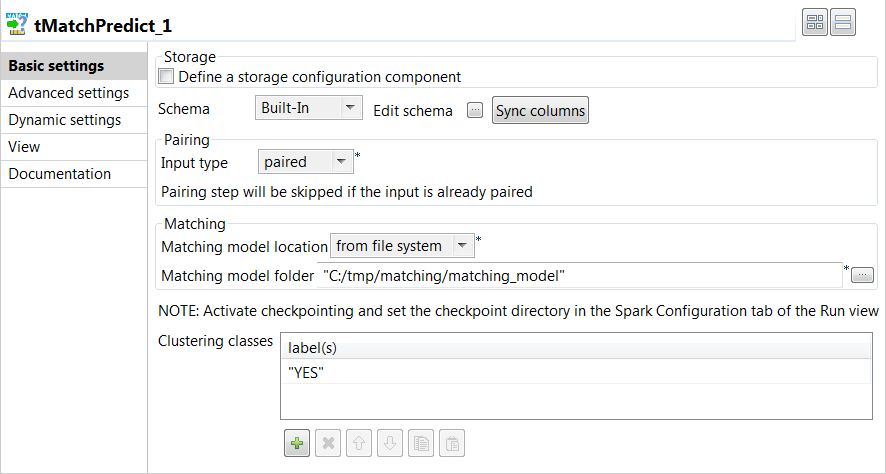
Task: Open the Input type paired dropdown
Action: click(304, 162)
